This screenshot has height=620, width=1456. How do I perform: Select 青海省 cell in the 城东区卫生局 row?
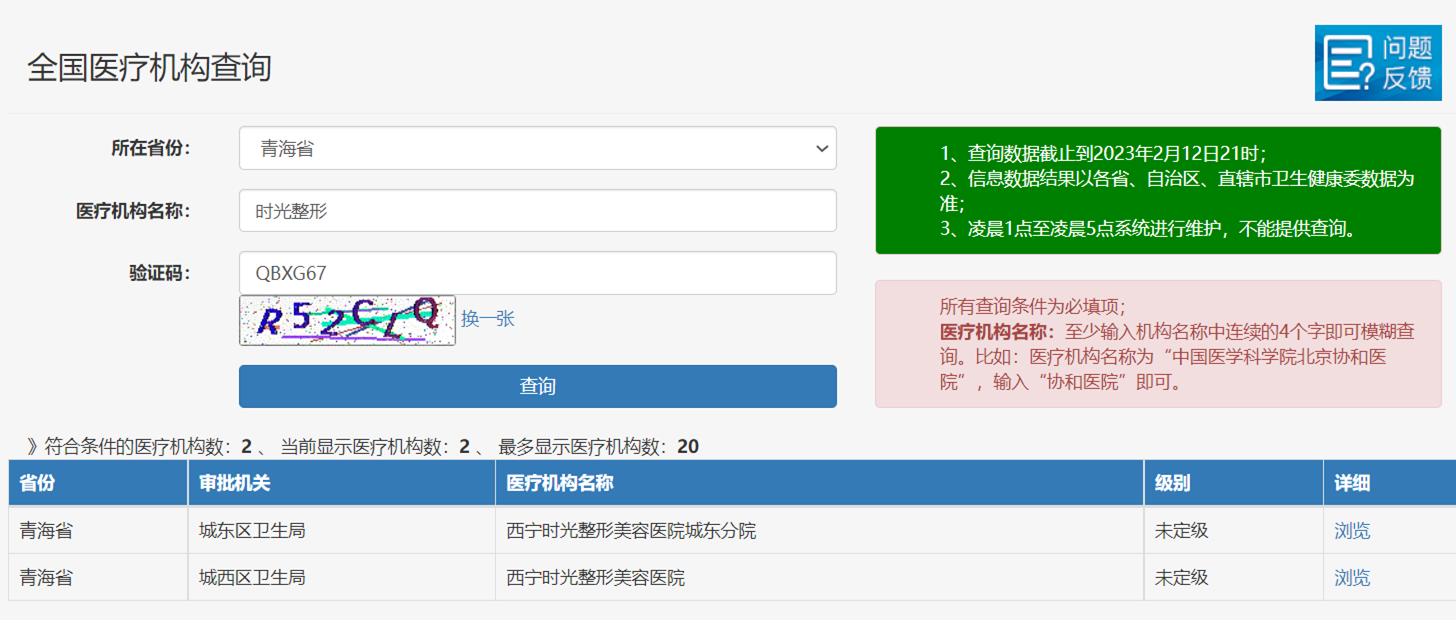pos(98,531)
